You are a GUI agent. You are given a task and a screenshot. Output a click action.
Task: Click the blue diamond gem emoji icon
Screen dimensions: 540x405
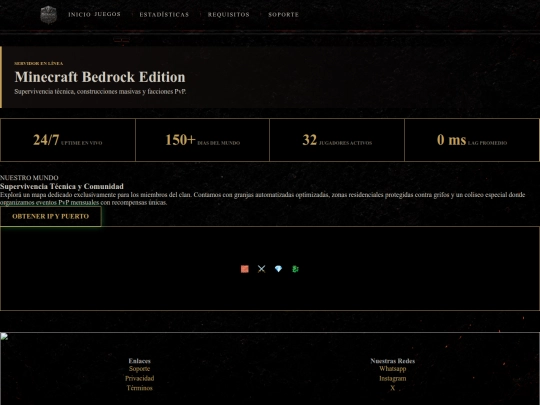(x=278, y=269)
